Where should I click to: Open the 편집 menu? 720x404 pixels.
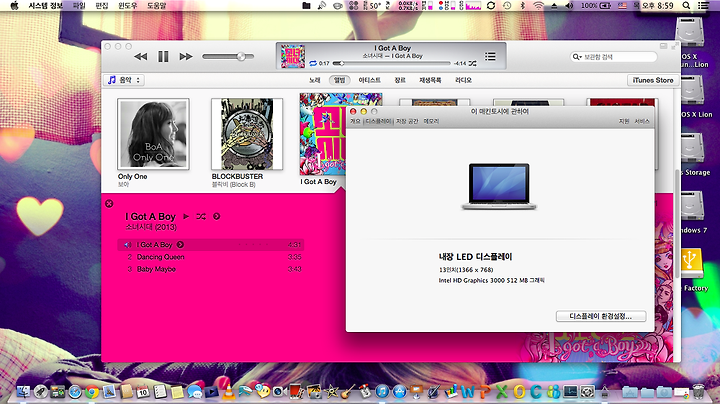101,6
